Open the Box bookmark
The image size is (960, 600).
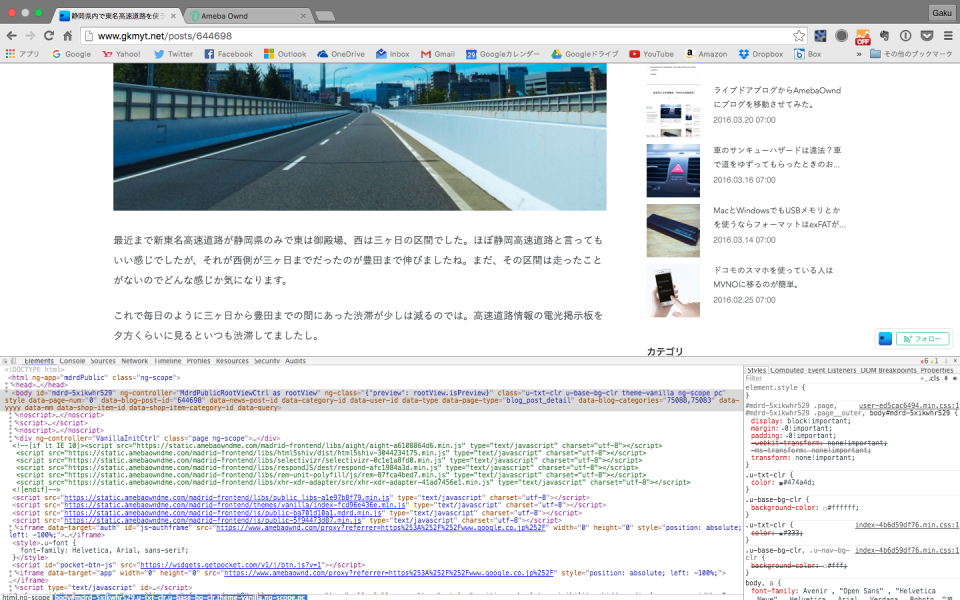pos(808,54)
